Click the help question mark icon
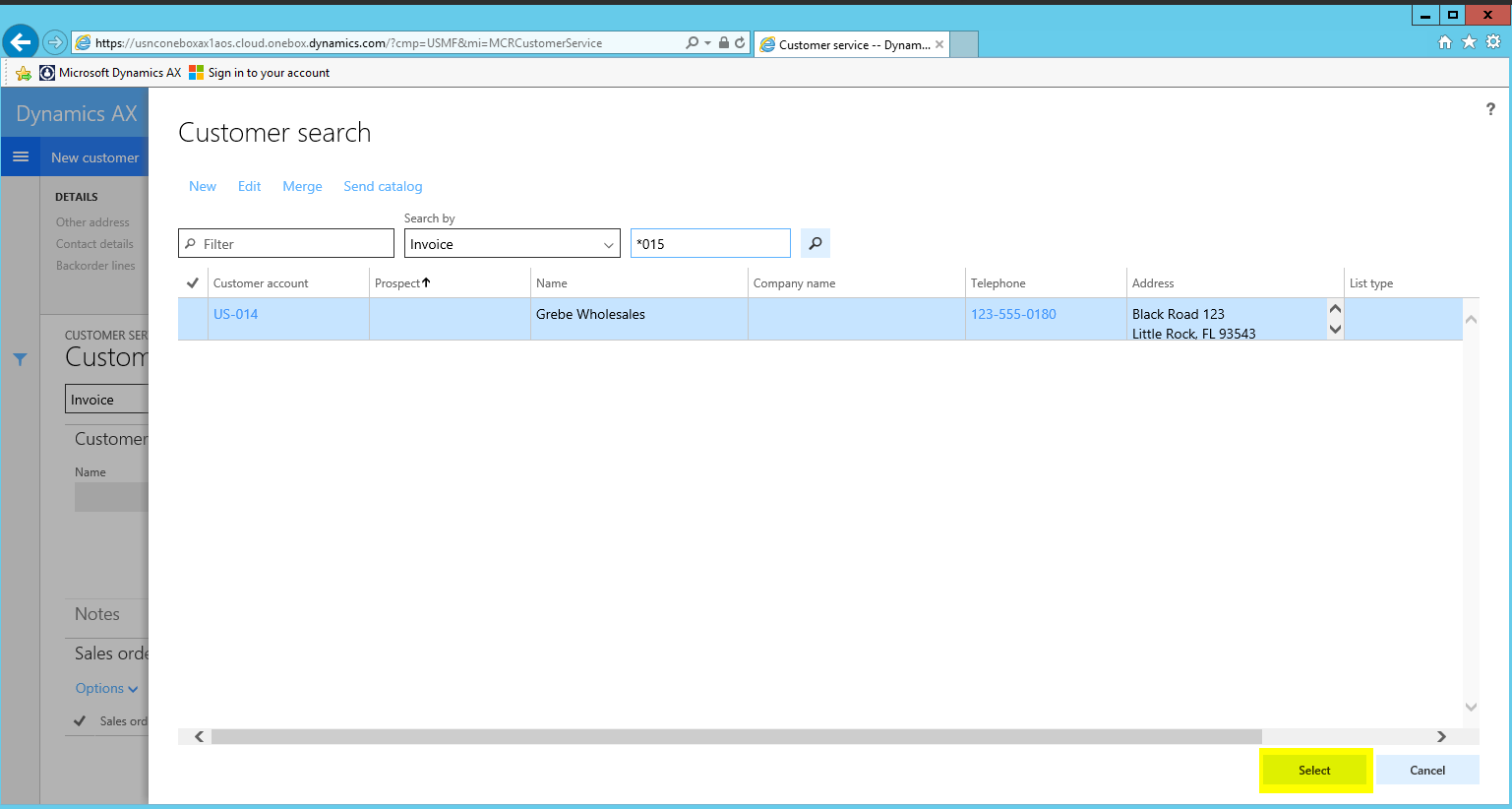 (x=1490, y=109)
